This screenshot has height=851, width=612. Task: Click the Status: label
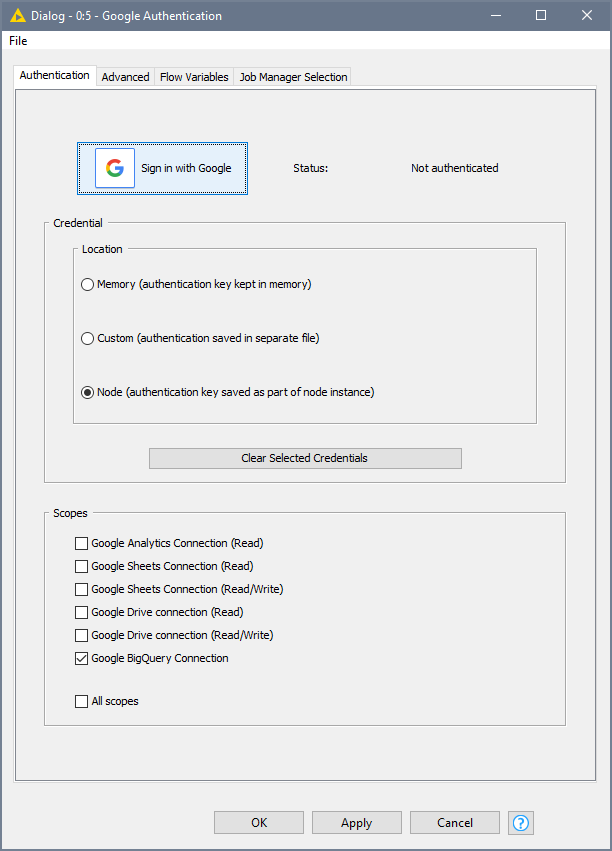(310, 168)
